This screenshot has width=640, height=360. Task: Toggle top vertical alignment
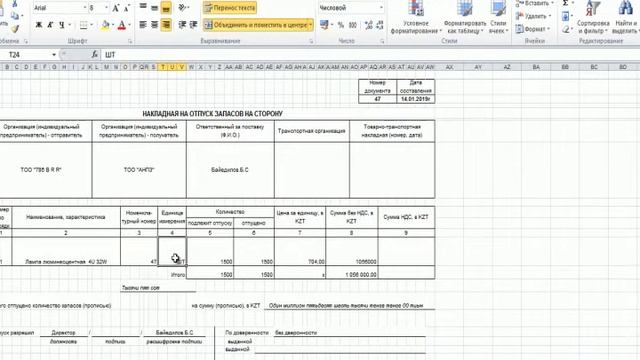click(143, 7)
